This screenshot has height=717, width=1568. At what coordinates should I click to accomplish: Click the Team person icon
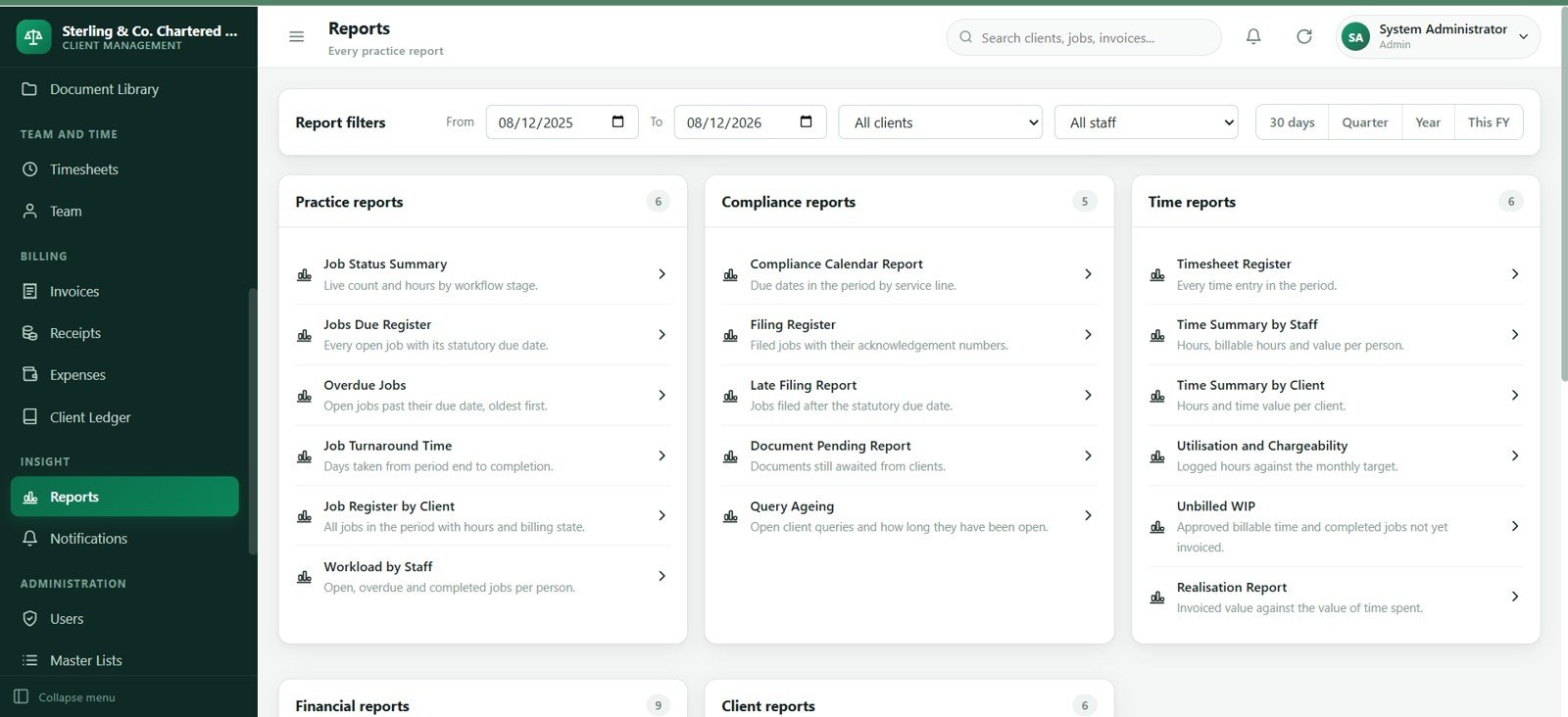point(30,212)
